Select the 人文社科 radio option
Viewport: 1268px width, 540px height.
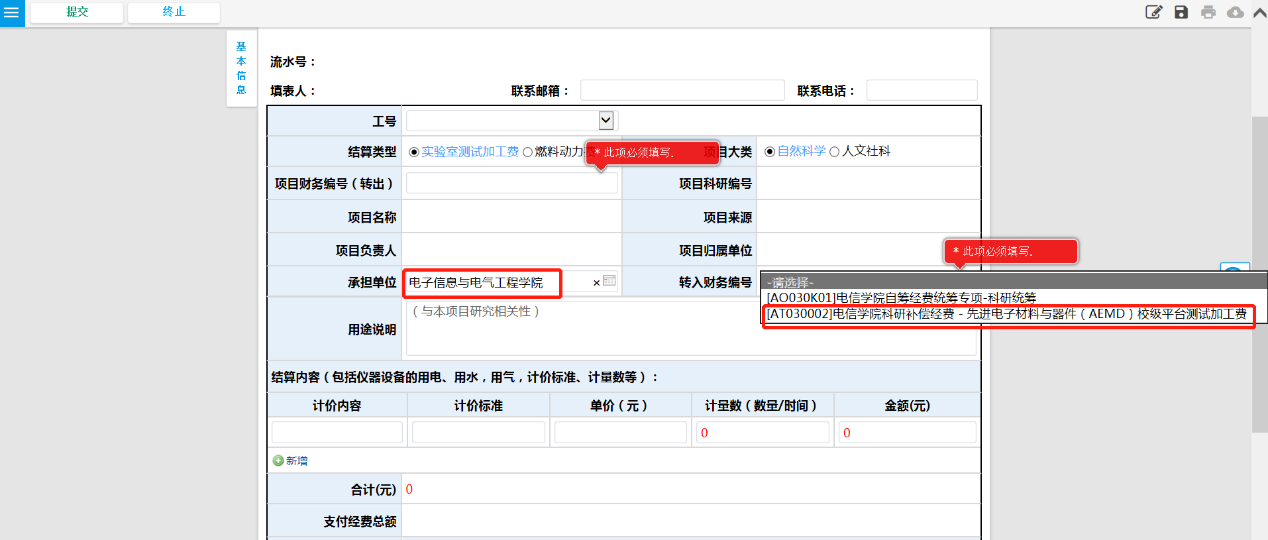(835, 152)
